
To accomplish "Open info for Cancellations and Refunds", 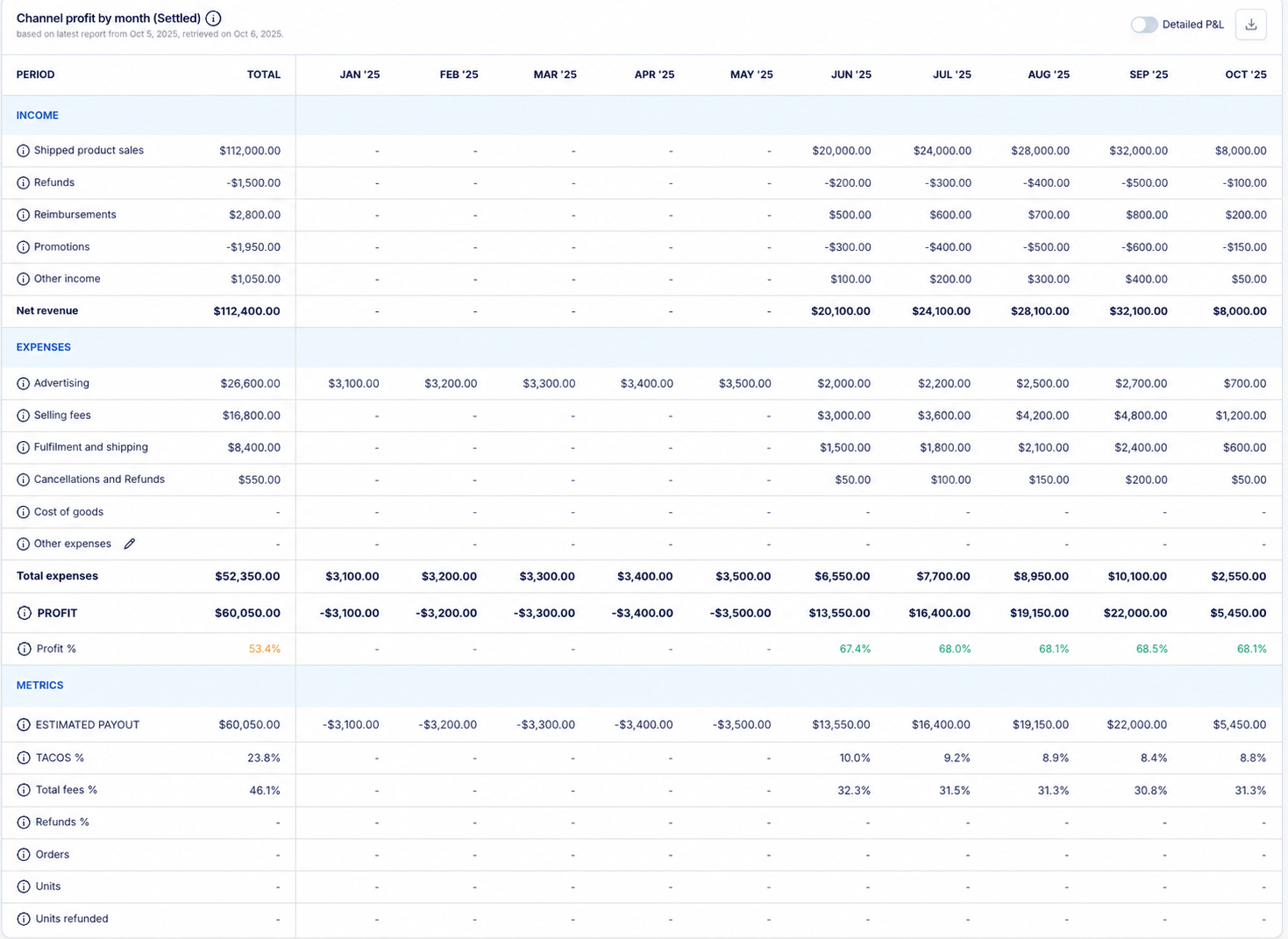I will (x=24, y=480).
